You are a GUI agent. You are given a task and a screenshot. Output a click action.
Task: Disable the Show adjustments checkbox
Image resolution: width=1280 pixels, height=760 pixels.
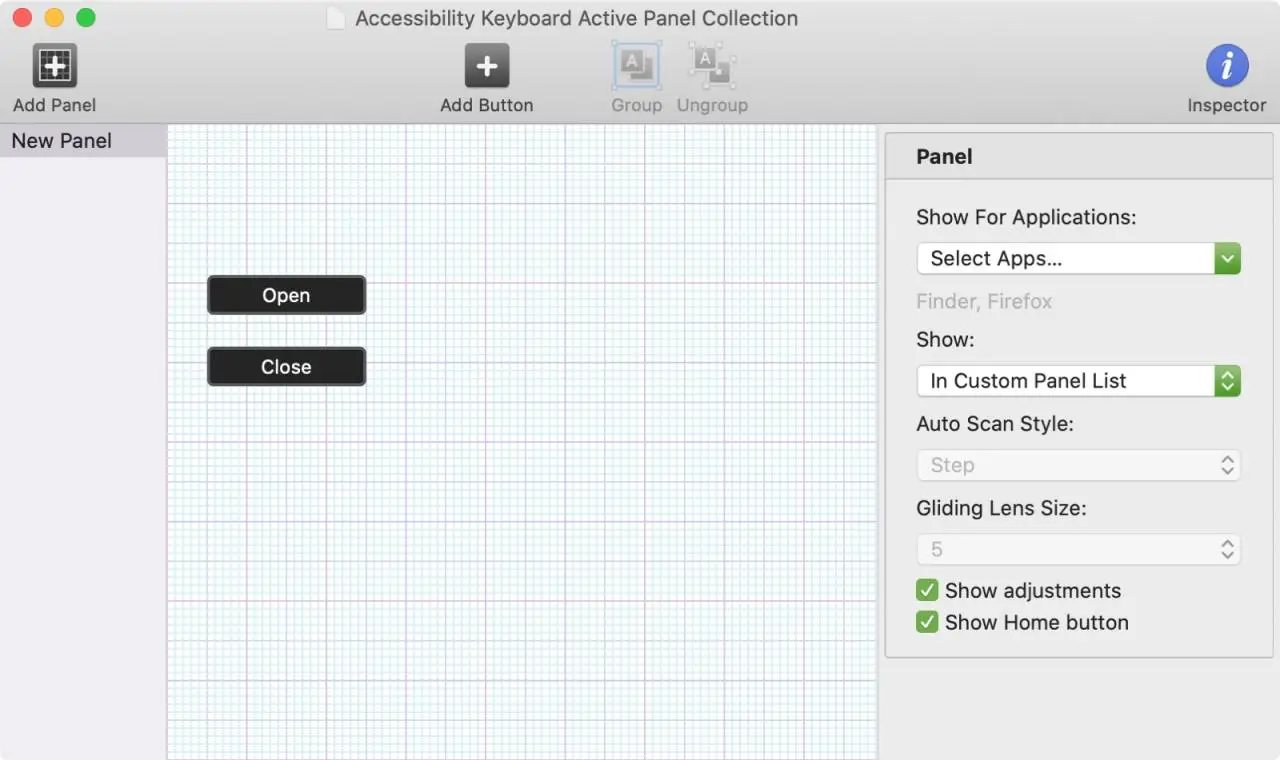point(927,590)
